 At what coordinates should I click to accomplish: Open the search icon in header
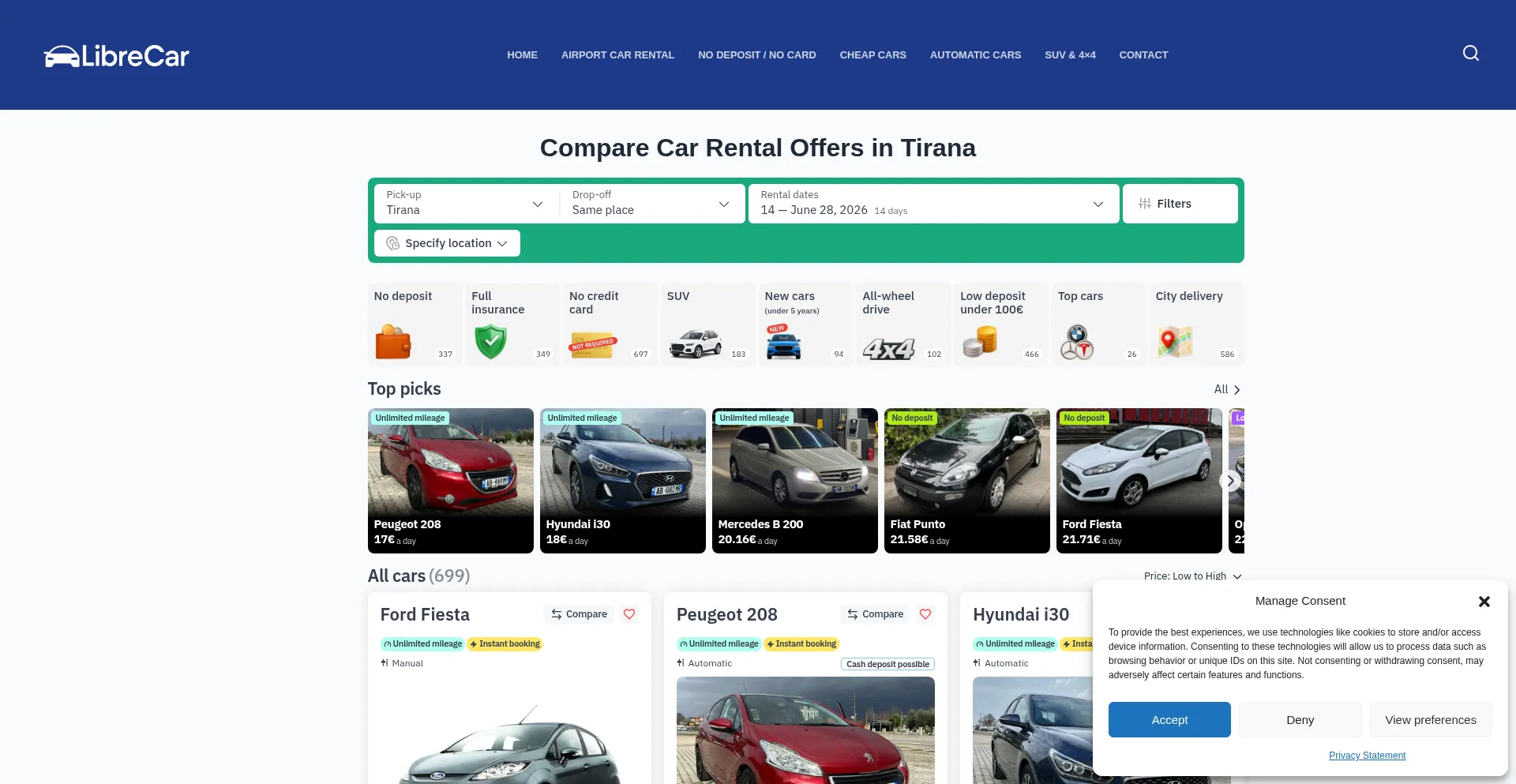point(1470,53)
